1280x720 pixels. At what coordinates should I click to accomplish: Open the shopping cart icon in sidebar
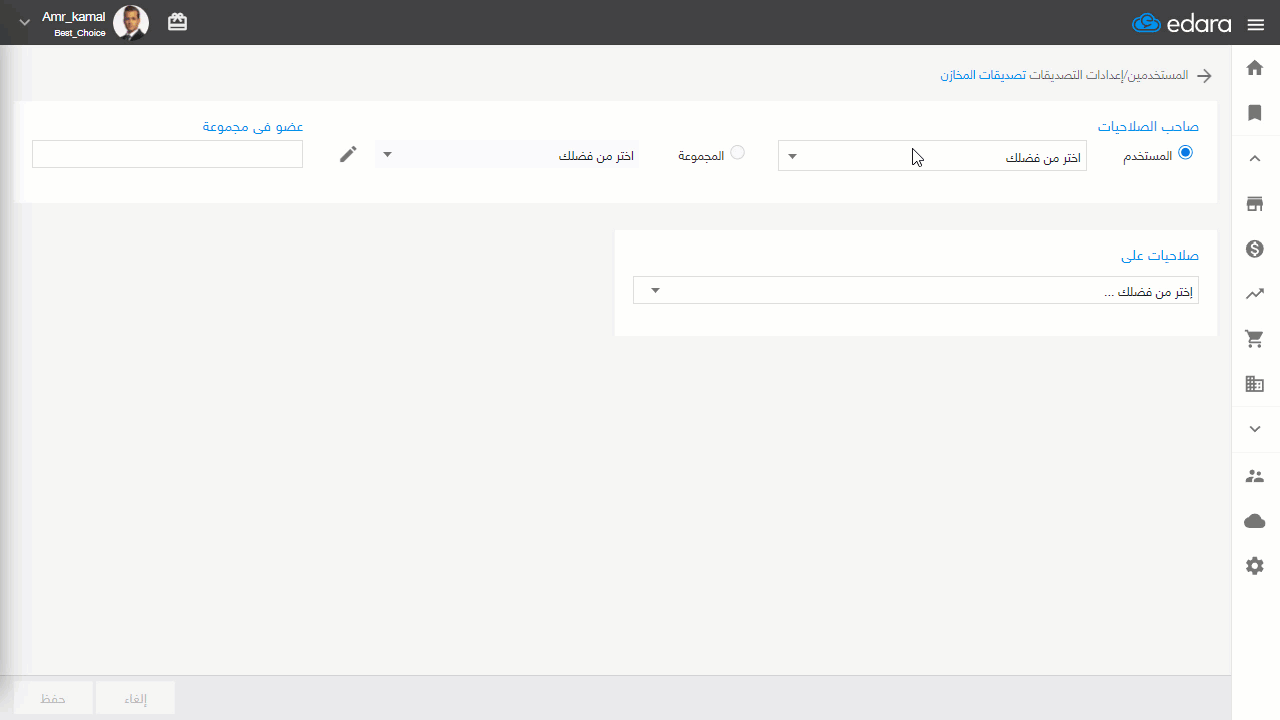point(1255,339)
